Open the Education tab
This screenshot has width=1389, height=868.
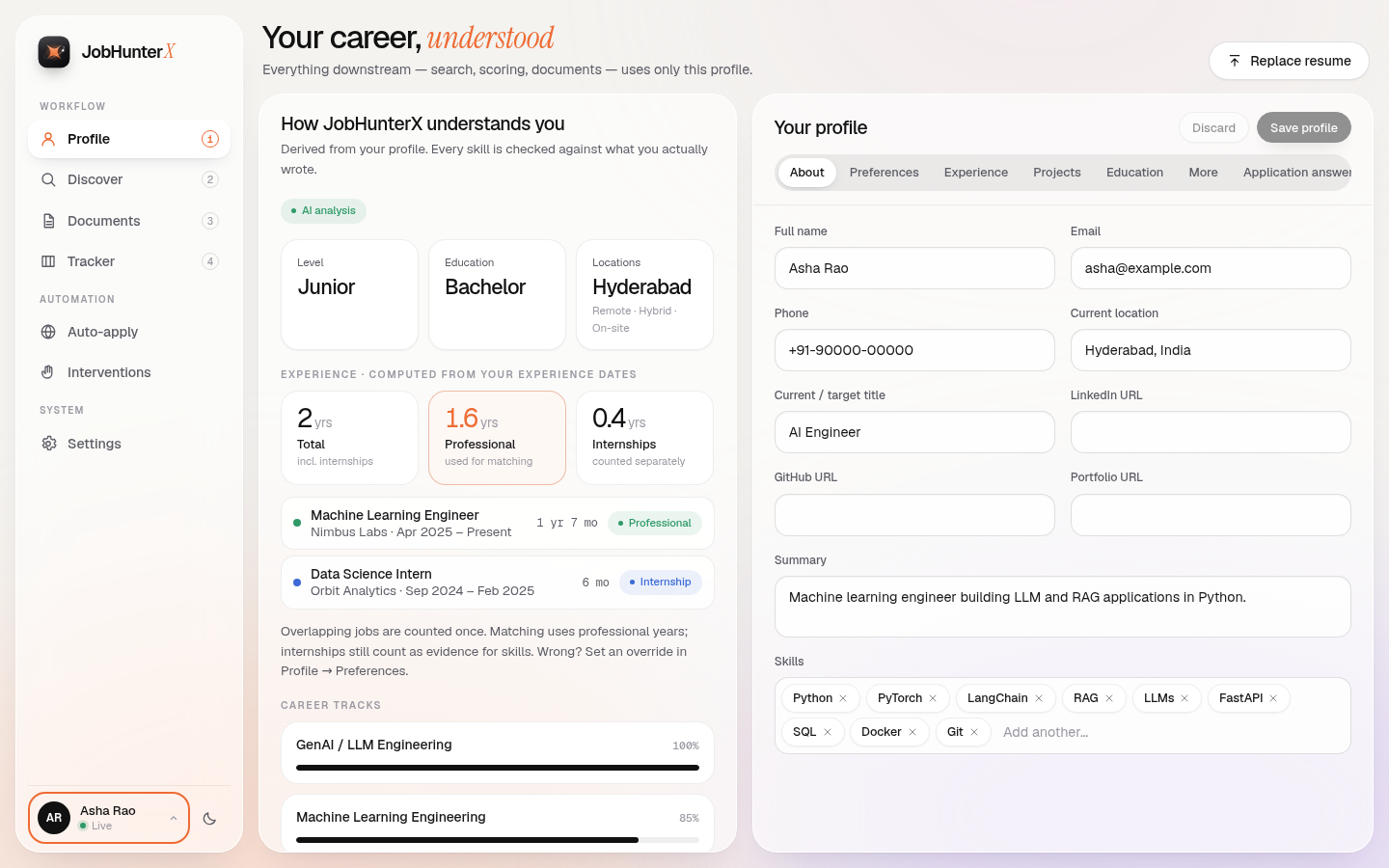pos(1134,173)
